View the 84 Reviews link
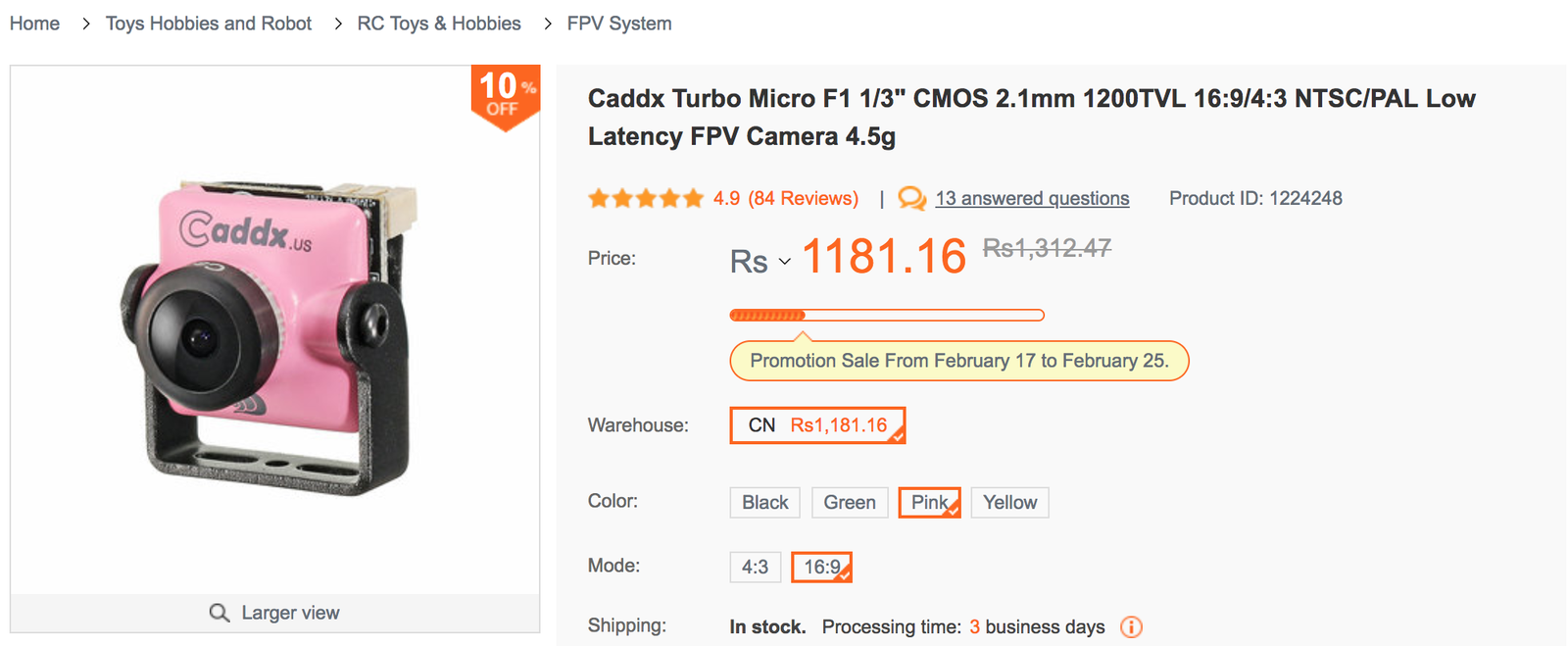Image resolution: width=1568 pixels, height=646 pixels. click(x=804, y=199)
